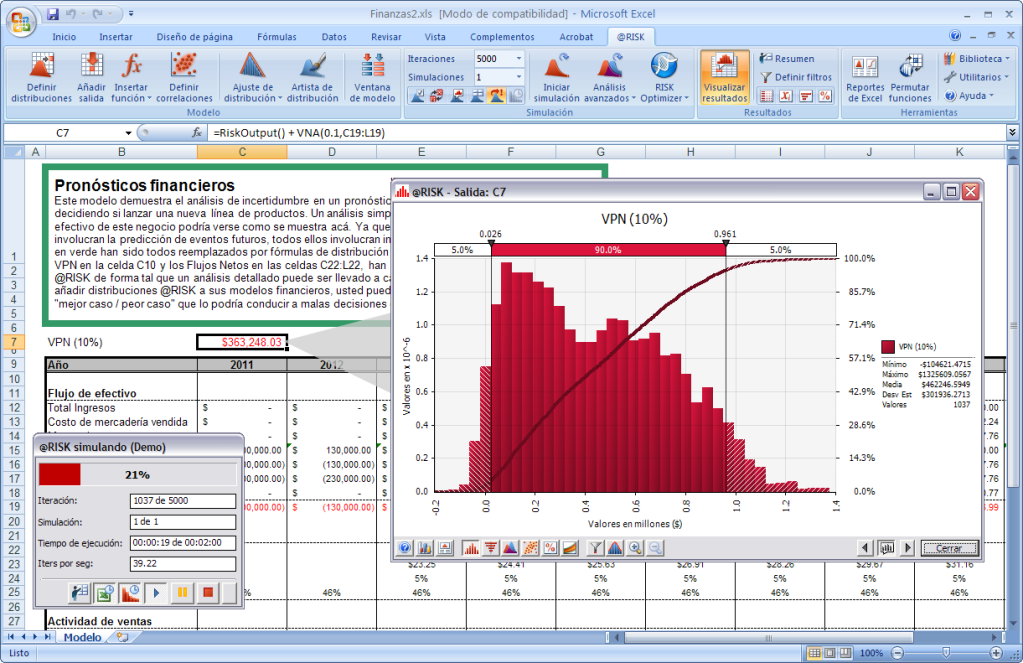The width and height of the screenshot is (1023, 663).
Task: Click Definir filtros
Action: 796,77
